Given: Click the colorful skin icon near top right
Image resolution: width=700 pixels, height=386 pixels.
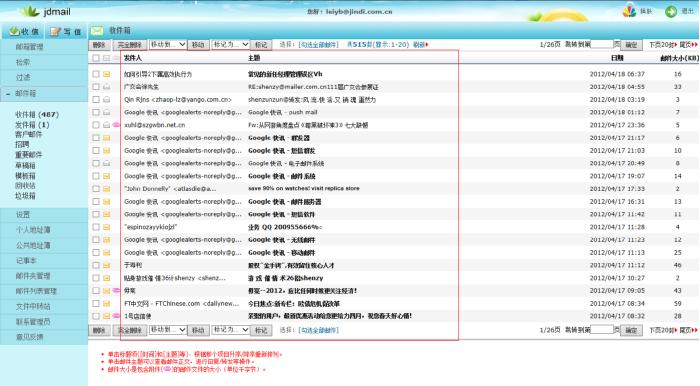Looking at the screenshot, I should (x=629, y=11).
